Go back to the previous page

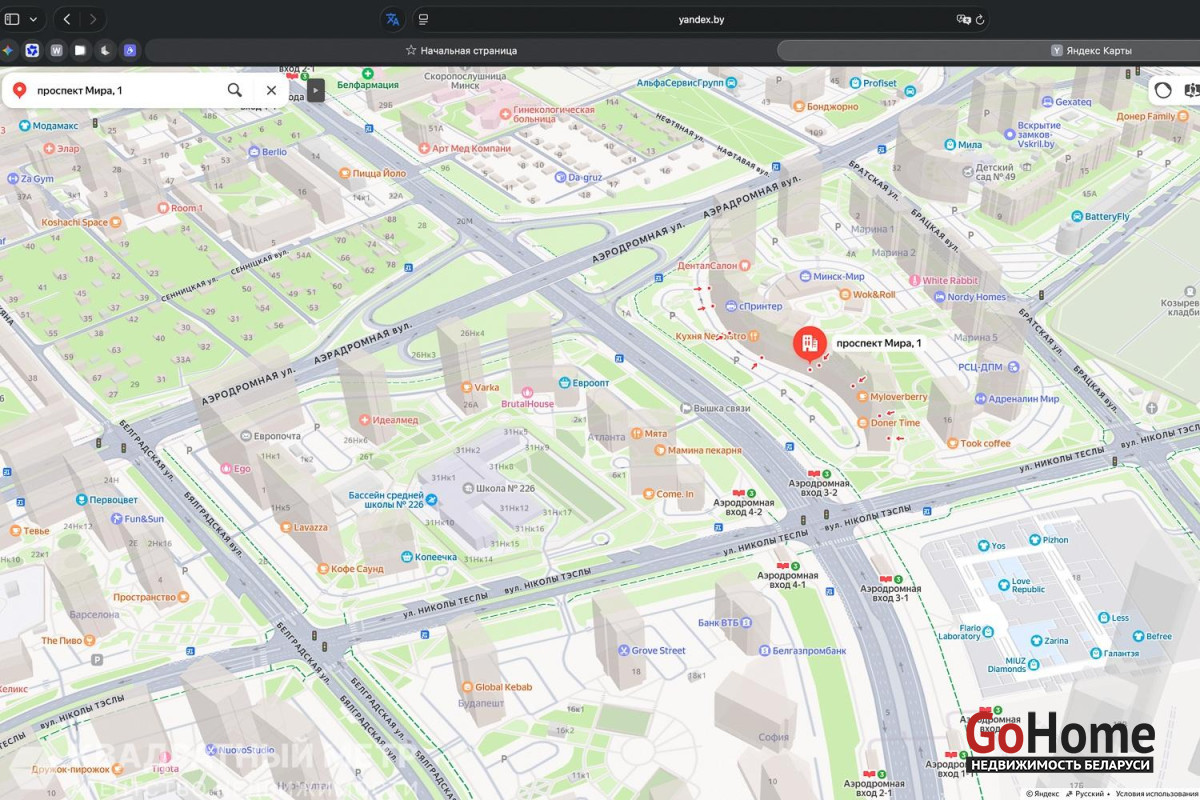(67, 19)
